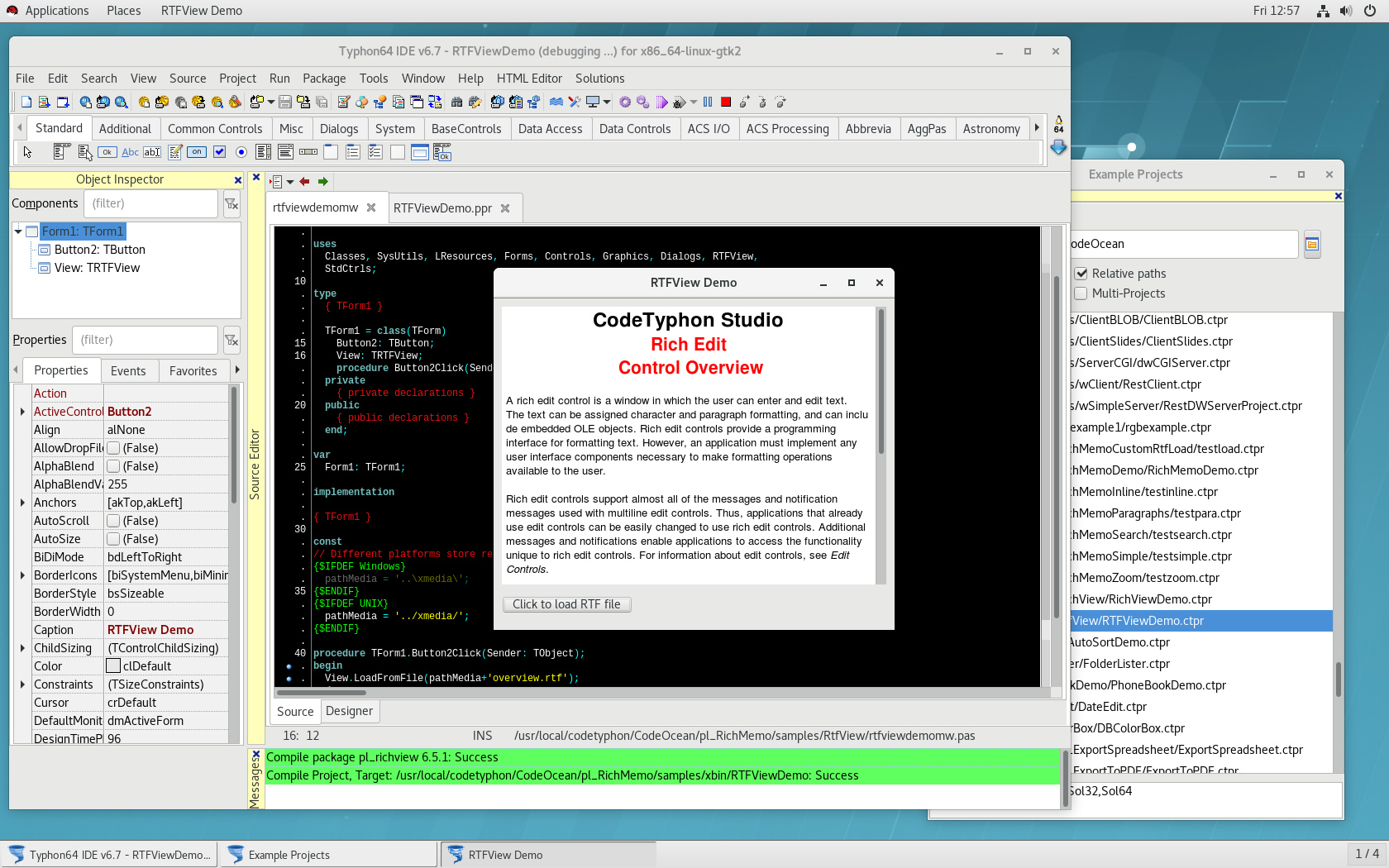Open the build mode monitor dropdown arrow
1389x868 pixels.
(607, 102)
